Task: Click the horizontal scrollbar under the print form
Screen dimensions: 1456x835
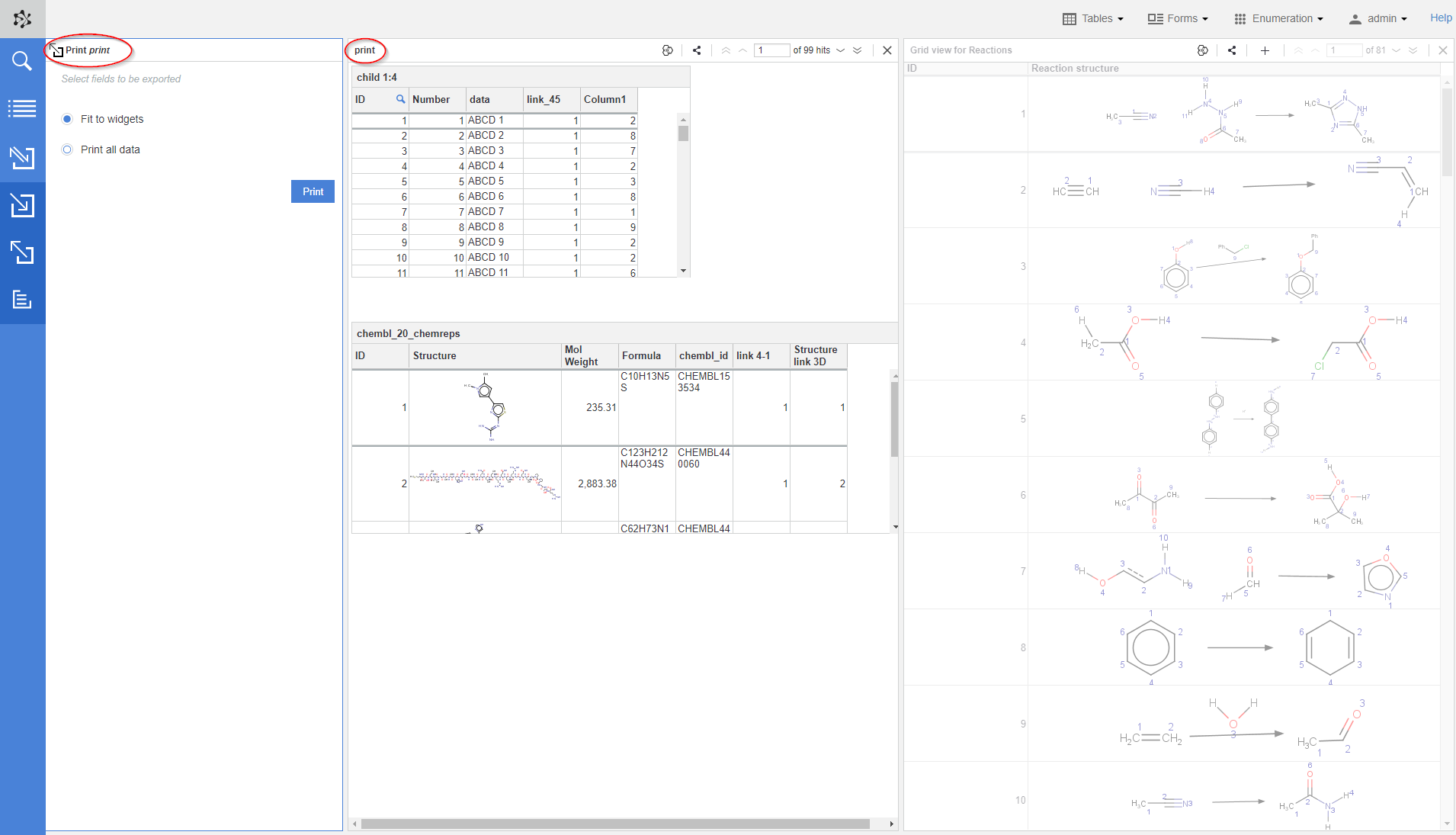Action: (x=614, y=824)
